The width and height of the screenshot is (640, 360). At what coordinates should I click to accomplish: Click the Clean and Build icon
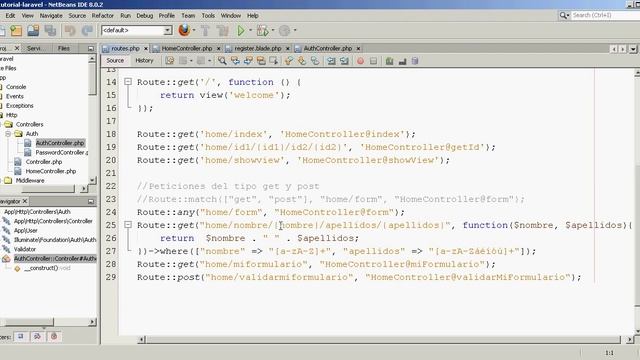click(x=223, y=31)
